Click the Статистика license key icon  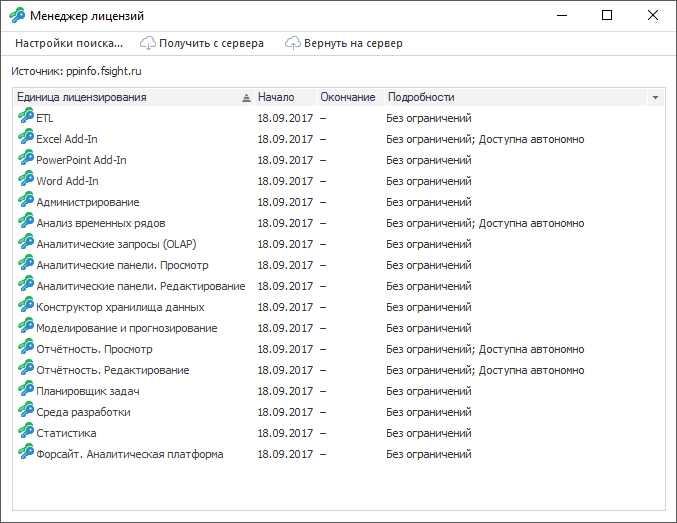click(26, 432)
